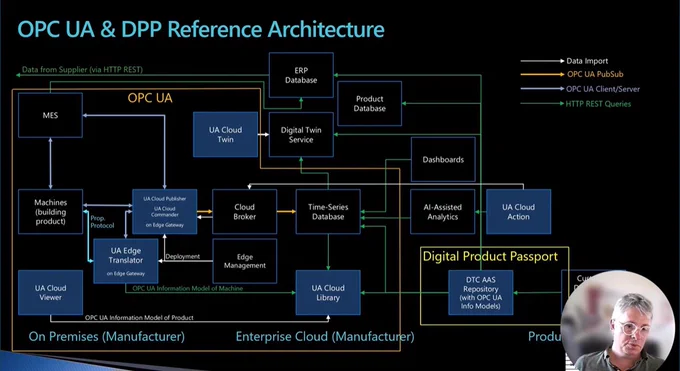Select the Time-Series Database box
Image resolution: width=680 pixels, height=371 pixels.
[x=328, y=212]
